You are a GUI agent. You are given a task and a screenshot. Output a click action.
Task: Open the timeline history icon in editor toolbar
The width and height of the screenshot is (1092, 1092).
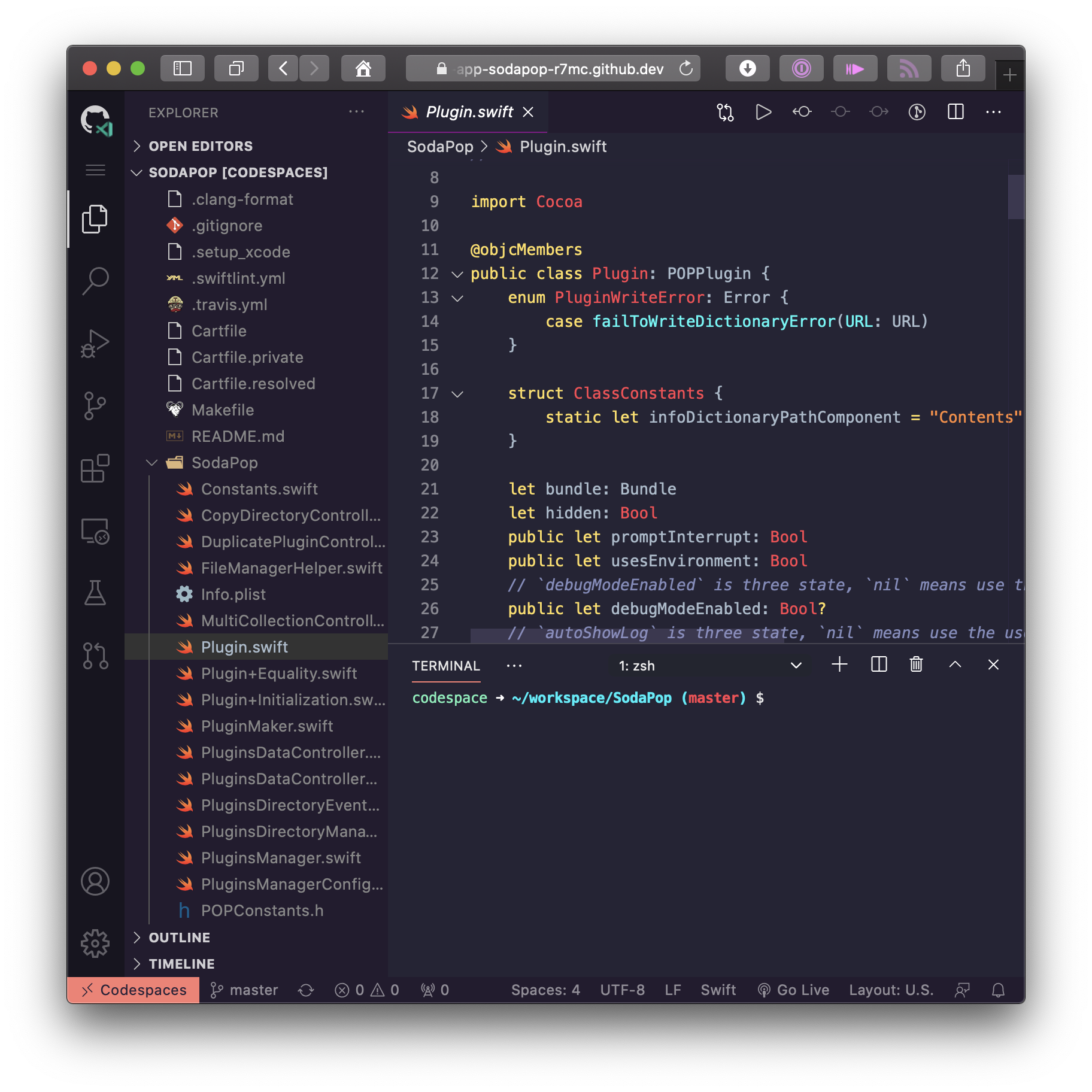tap(917, 112)
